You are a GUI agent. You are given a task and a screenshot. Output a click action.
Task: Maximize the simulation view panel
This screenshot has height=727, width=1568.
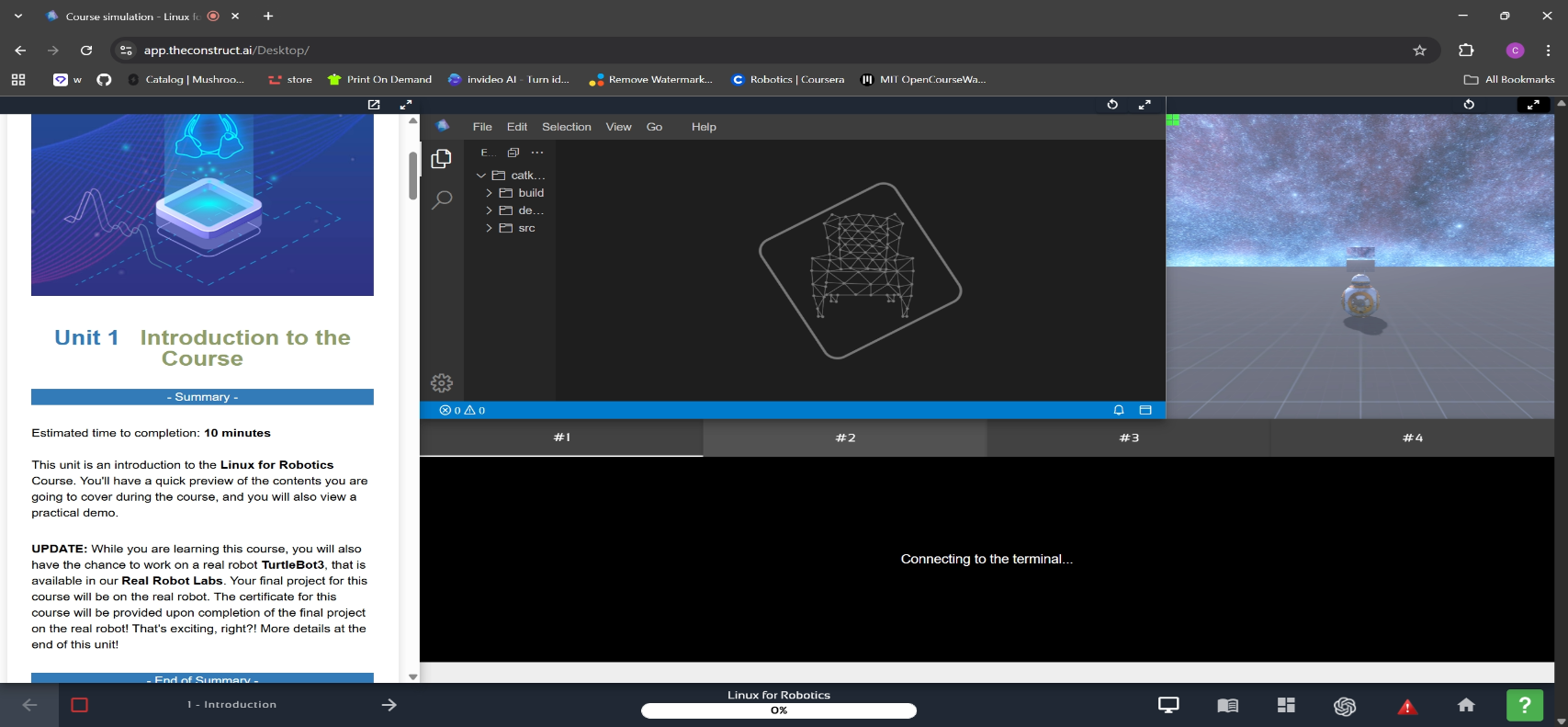pos(1532,105)
